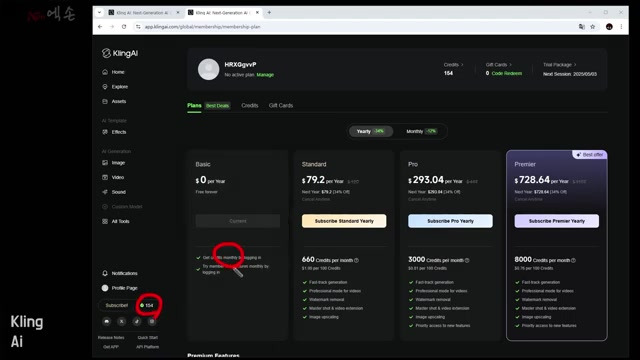Open Notifications bell in sidebar
This screenshot has height=360, width=640.
point(120,273)
